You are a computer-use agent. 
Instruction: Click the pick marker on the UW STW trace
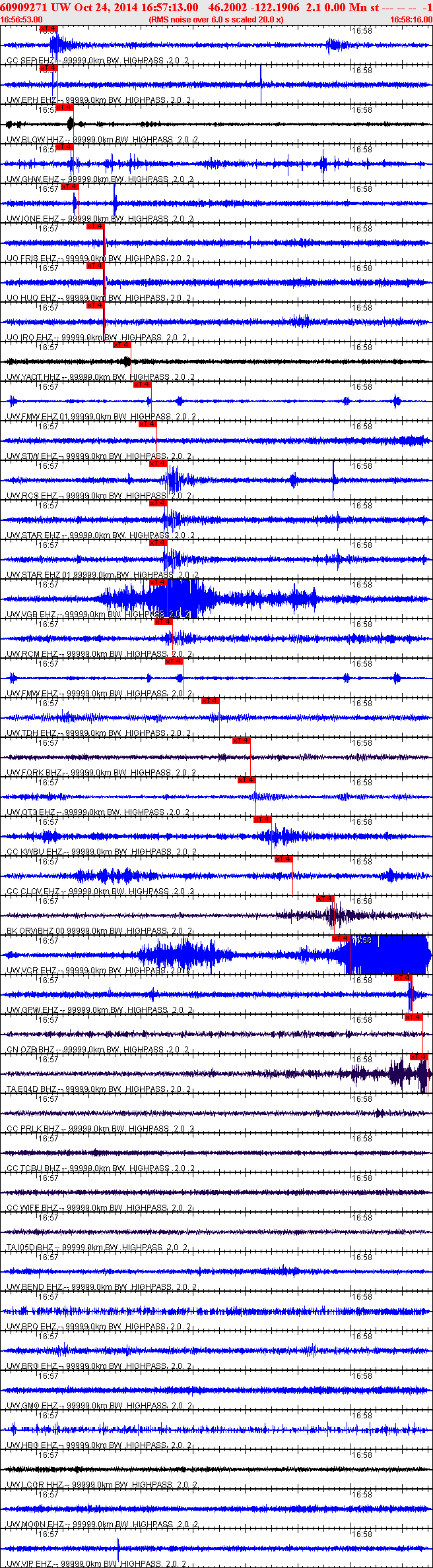[x=148, y=424]
